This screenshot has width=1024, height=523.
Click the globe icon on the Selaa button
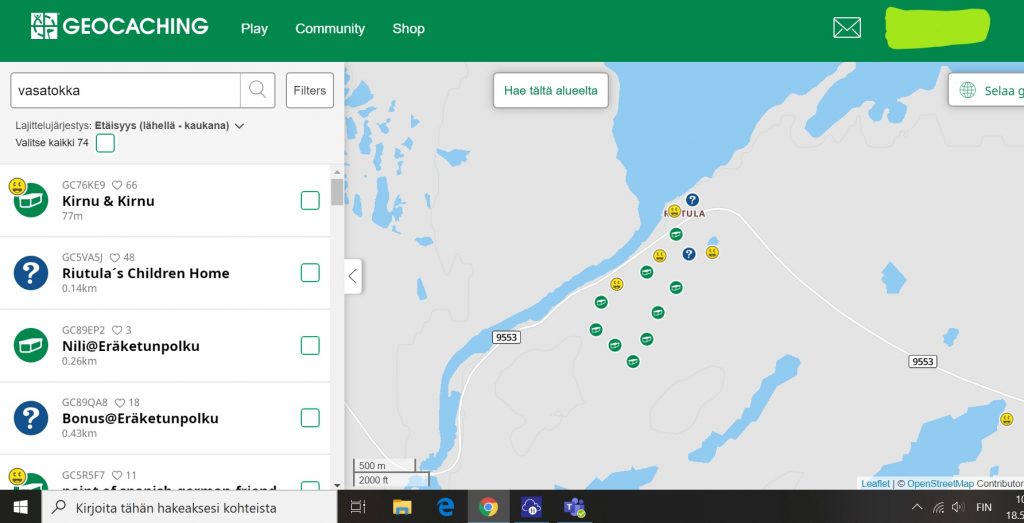tap(968, 90)
